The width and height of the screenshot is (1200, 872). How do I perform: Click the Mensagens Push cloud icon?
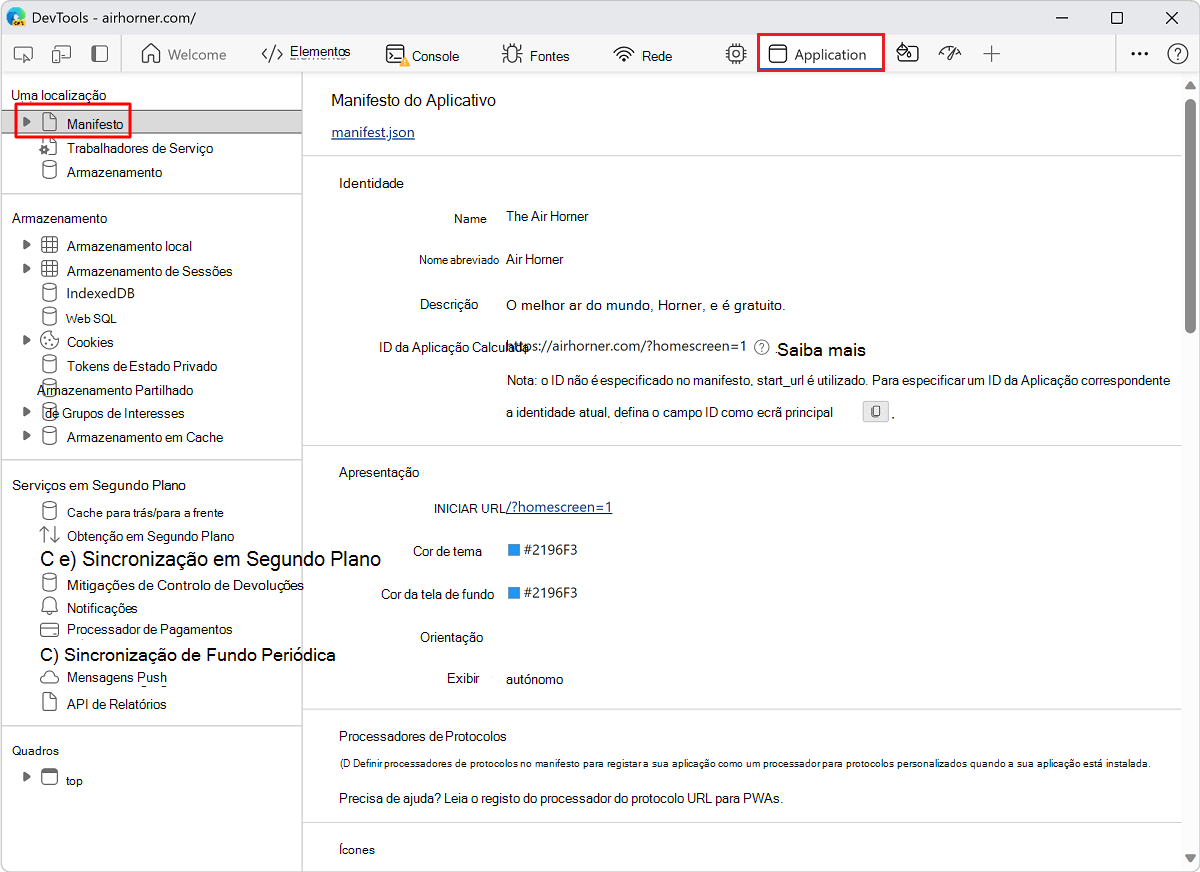coord(48,677)
